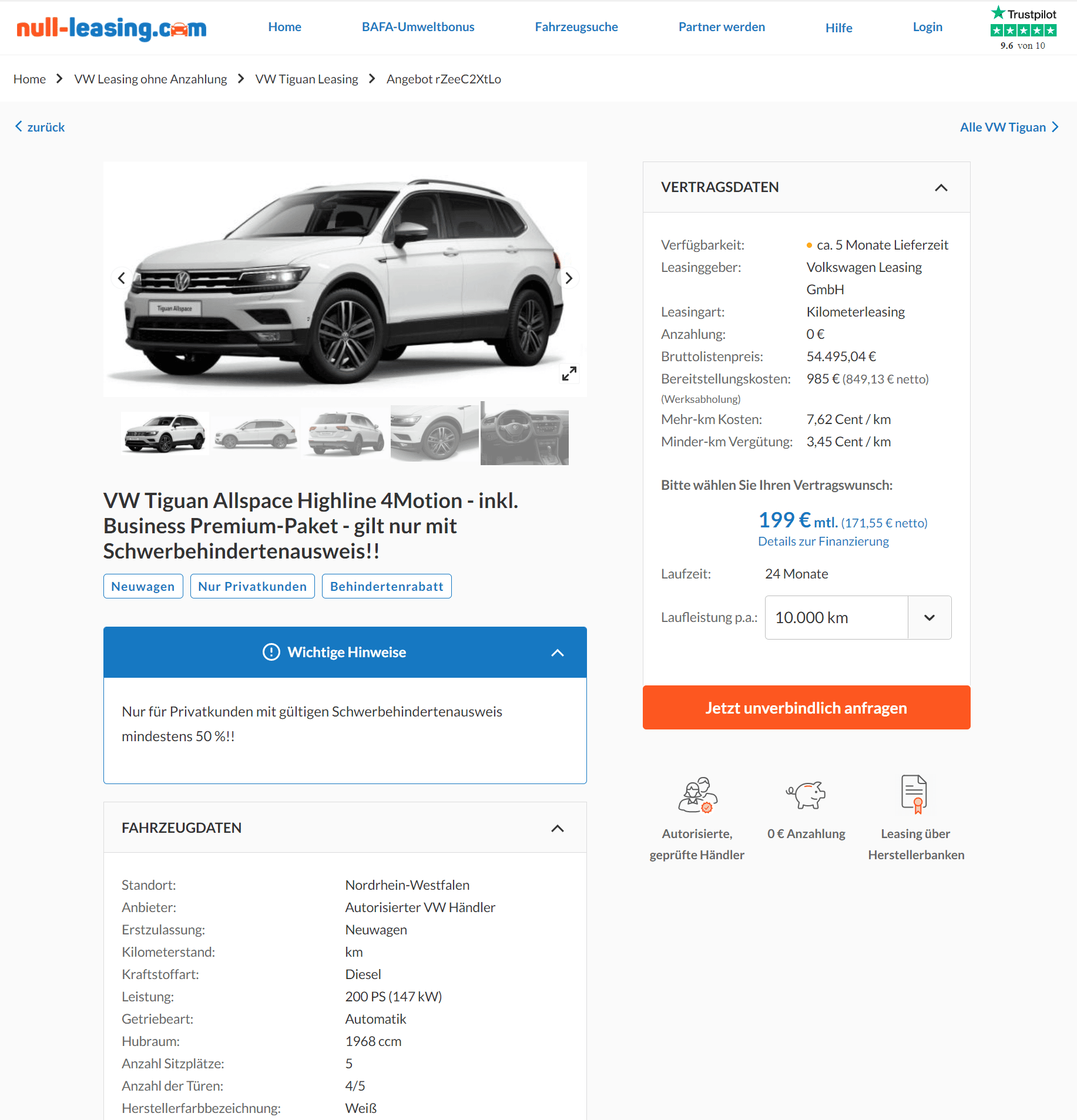Collapse the Fahrzeugdaten section

[x=558, y=828]
